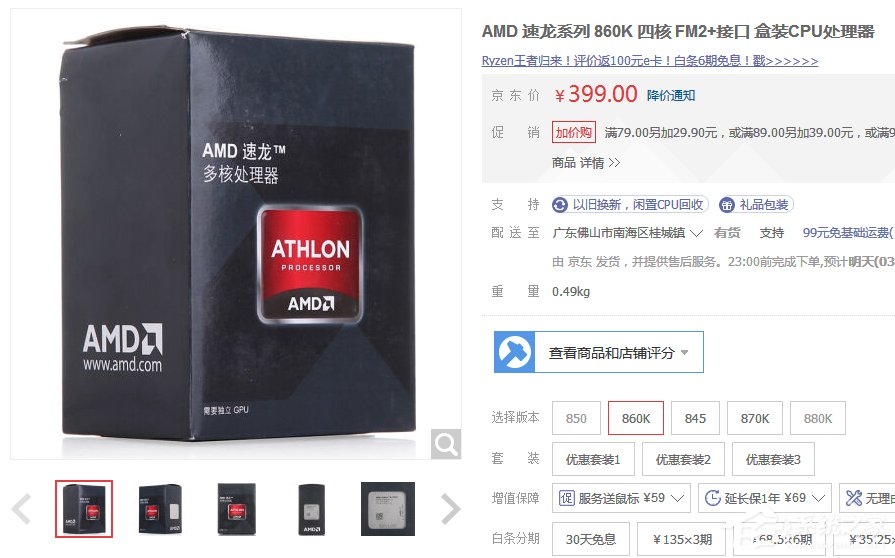
Task: Click the magnifier zoom icon on product image
Action: pos(446,443)
